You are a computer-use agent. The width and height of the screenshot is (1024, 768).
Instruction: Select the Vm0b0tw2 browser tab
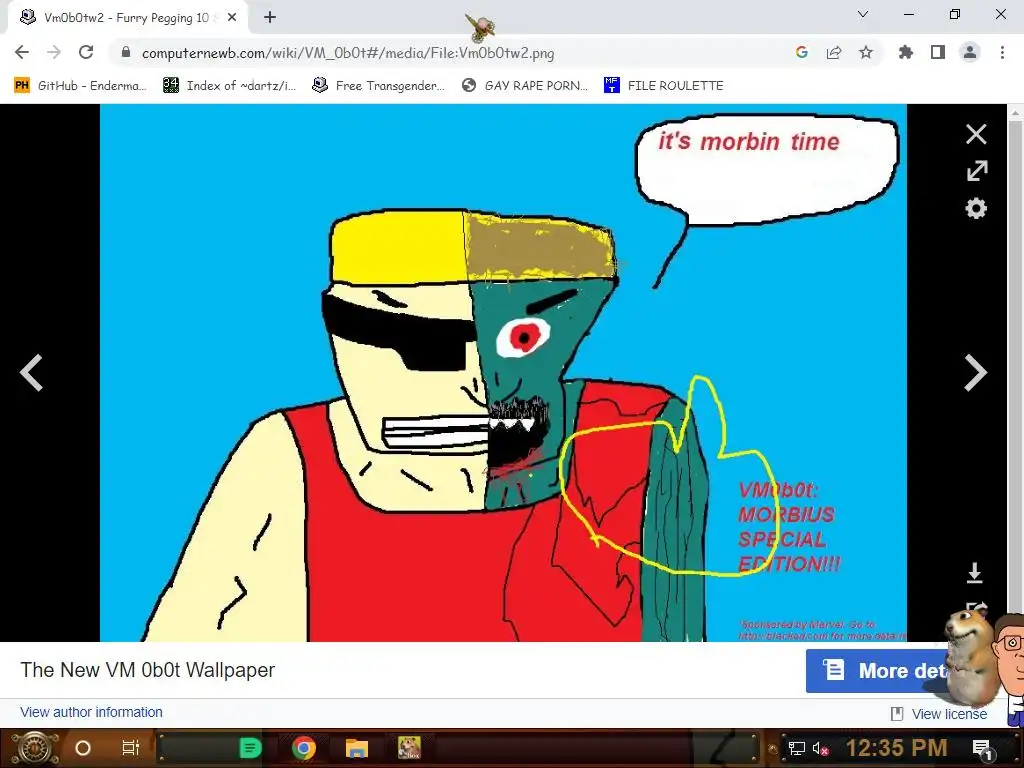coord(127,18)
